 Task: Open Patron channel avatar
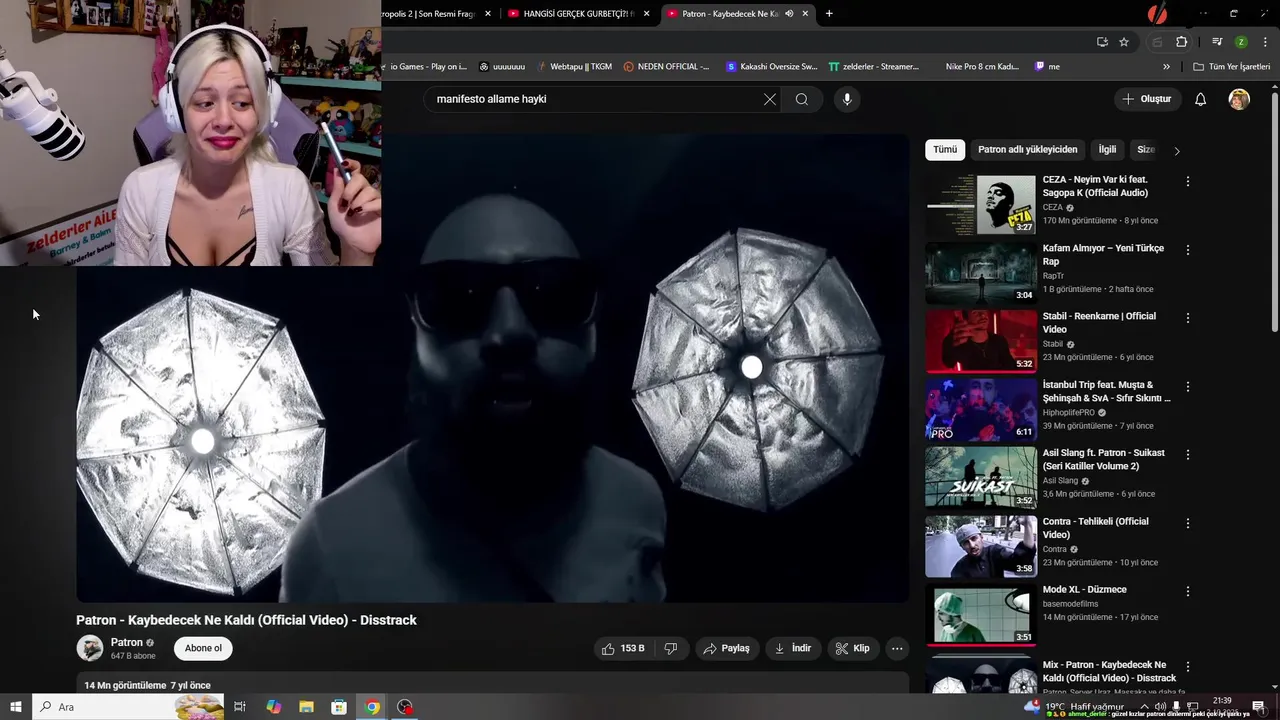(x=90, y=648)
